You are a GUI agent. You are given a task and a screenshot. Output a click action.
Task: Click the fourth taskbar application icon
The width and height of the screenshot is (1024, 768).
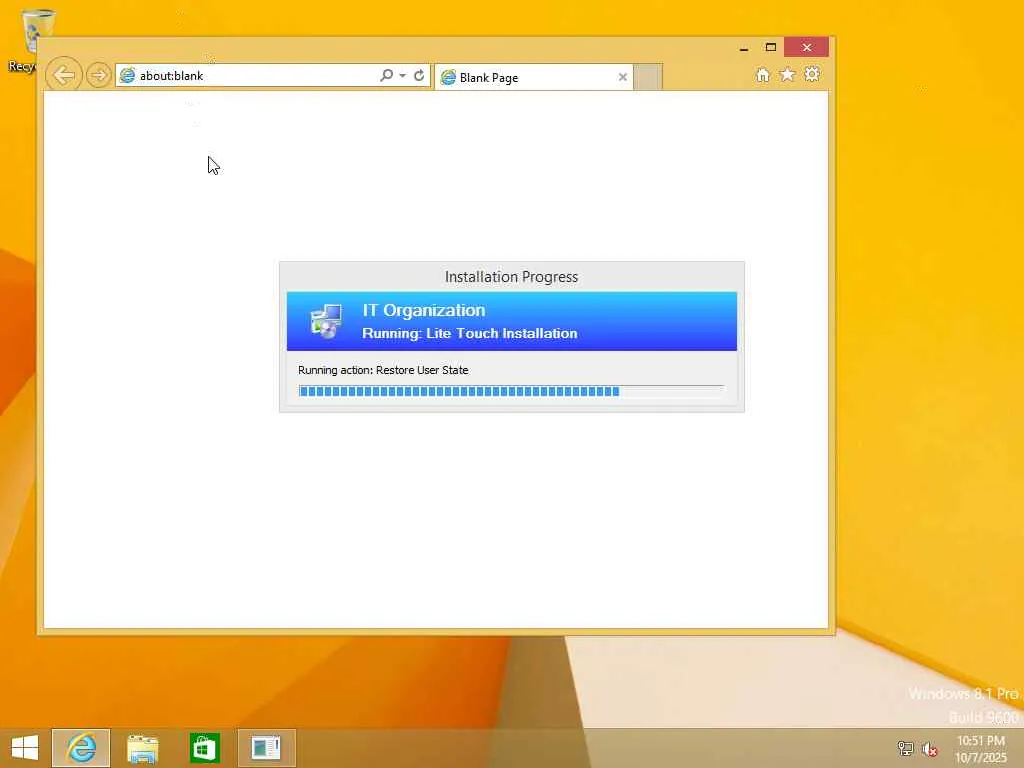[266, 748]
